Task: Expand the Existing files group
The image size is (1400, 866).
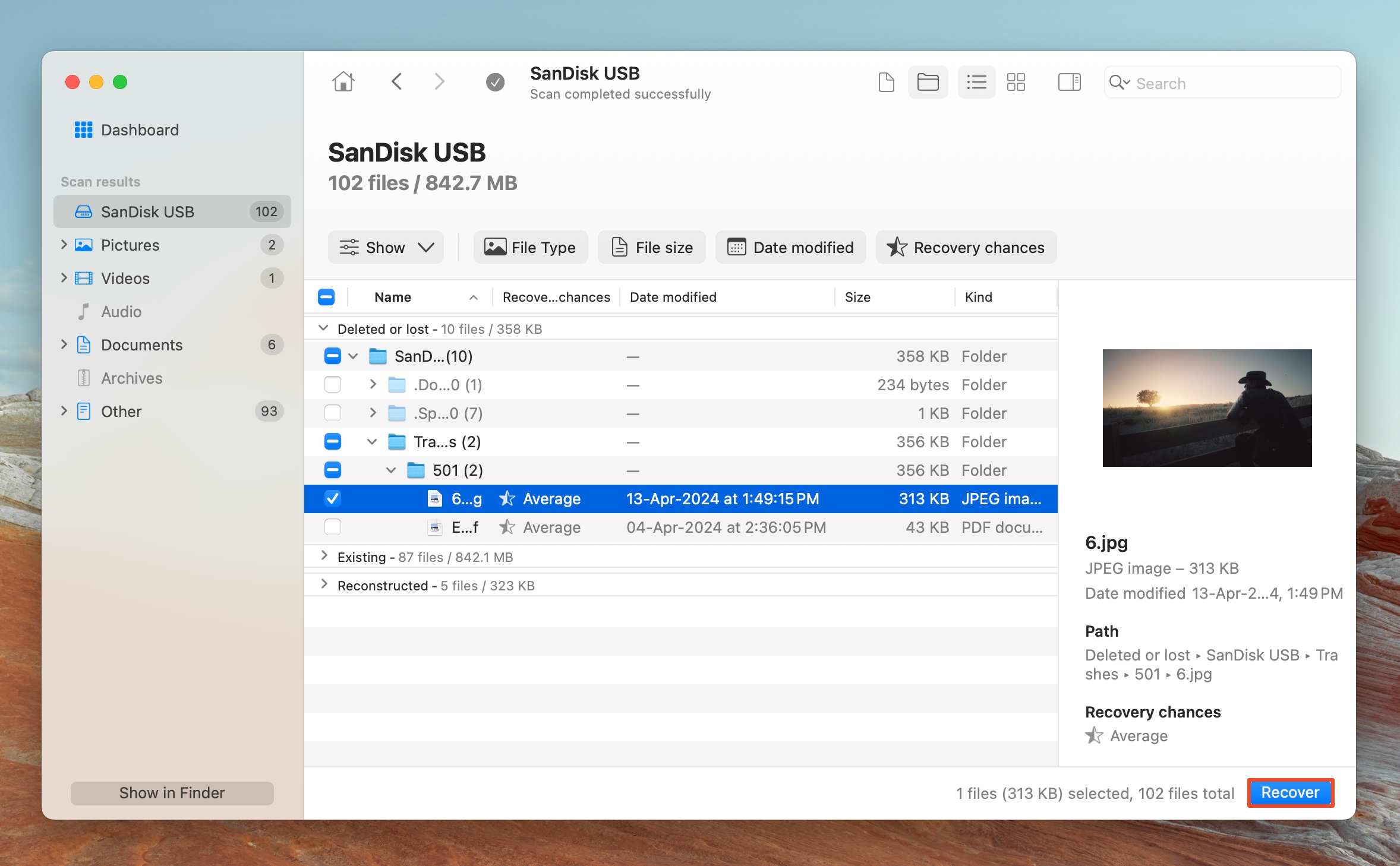Action: pos(324,556)
